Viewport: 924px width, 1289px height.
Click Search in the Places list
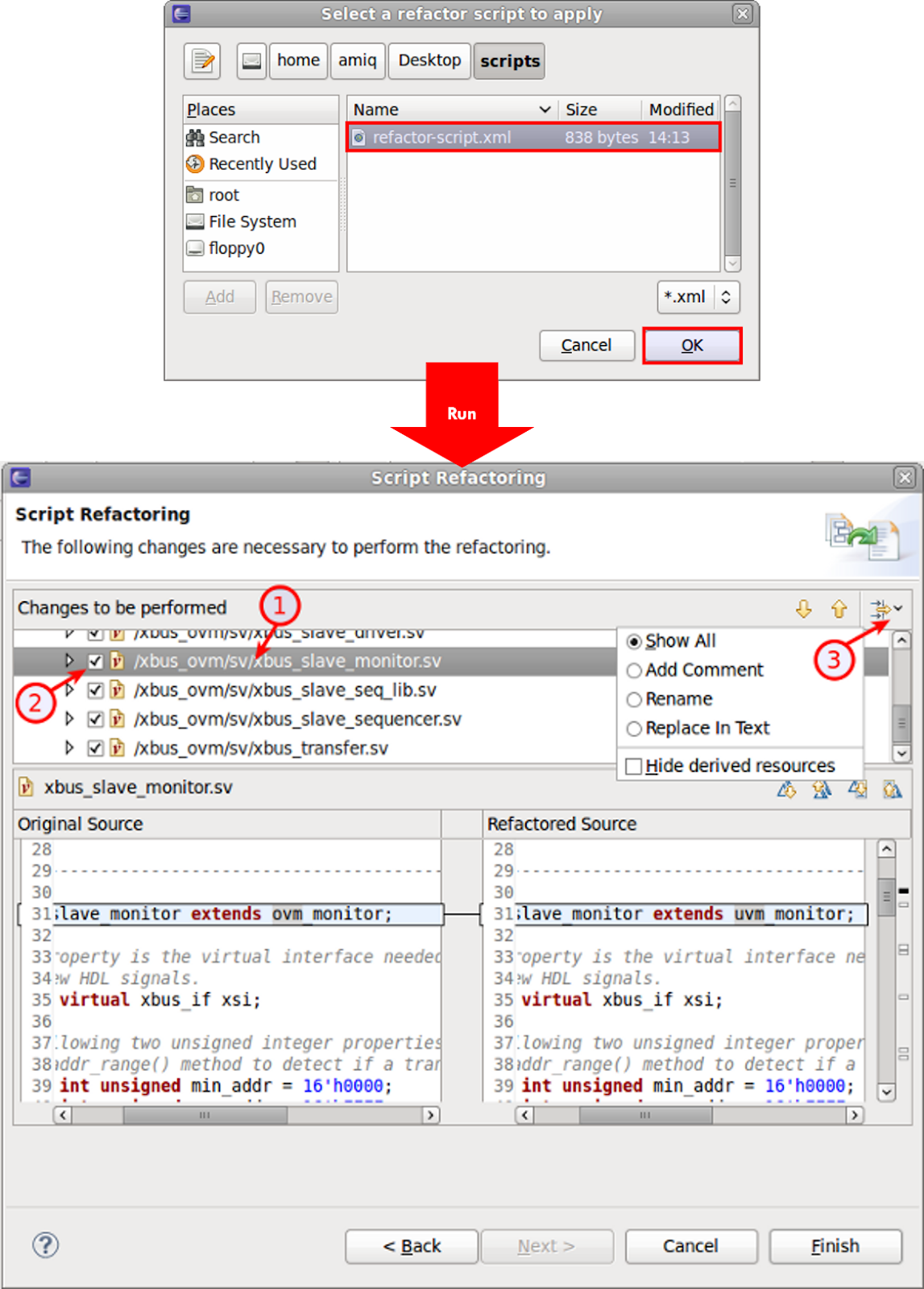(234, 138)
